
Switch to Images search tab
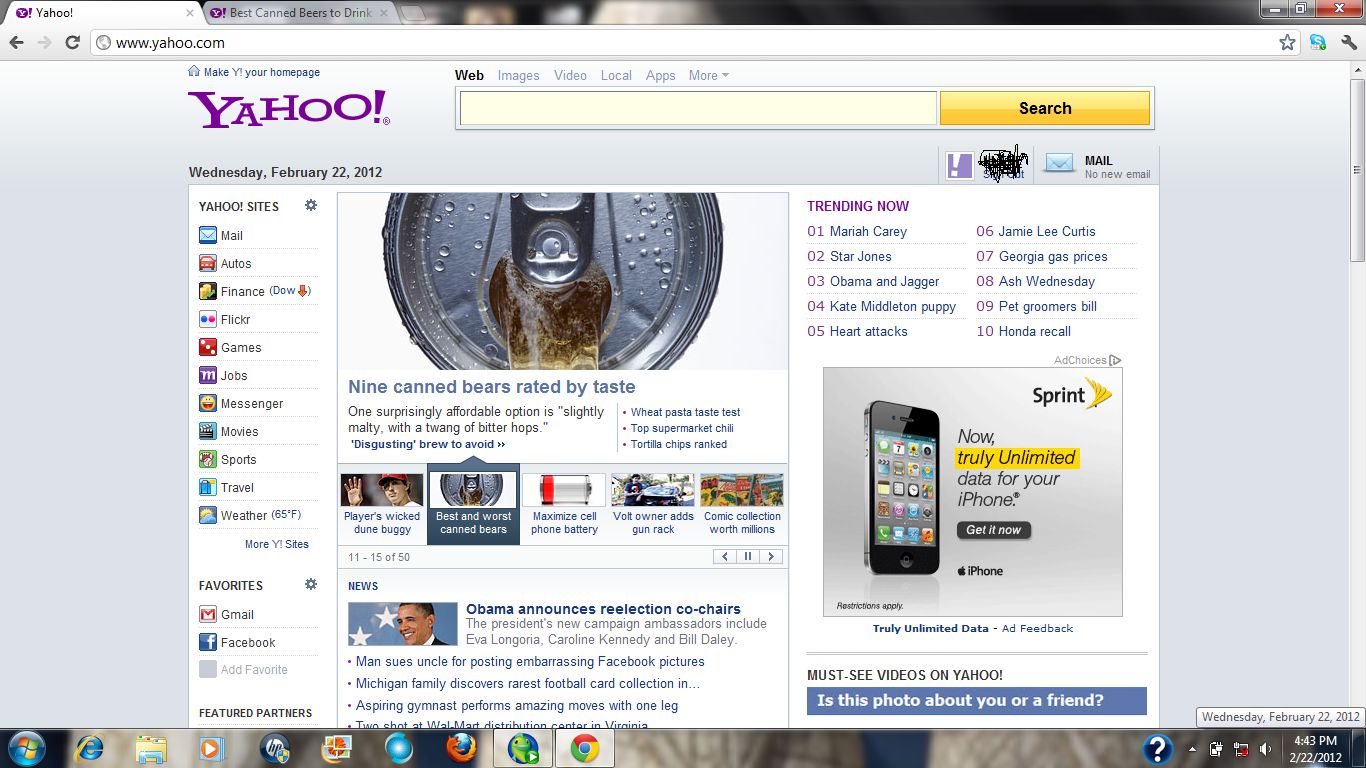tap(518, 76)
